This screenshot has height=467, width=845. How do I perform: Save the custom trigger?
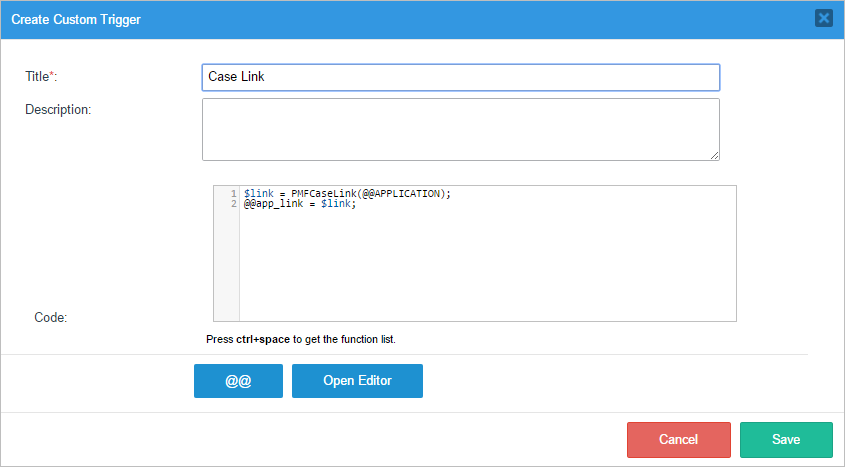pyautogui.click(x=785, y=440)
